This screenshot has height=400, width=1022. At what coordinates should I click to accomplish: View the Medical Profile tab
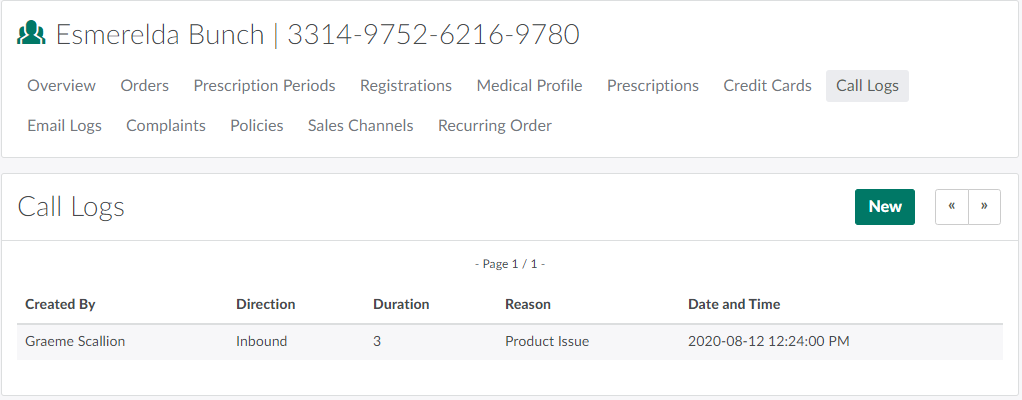pos(529,86)
